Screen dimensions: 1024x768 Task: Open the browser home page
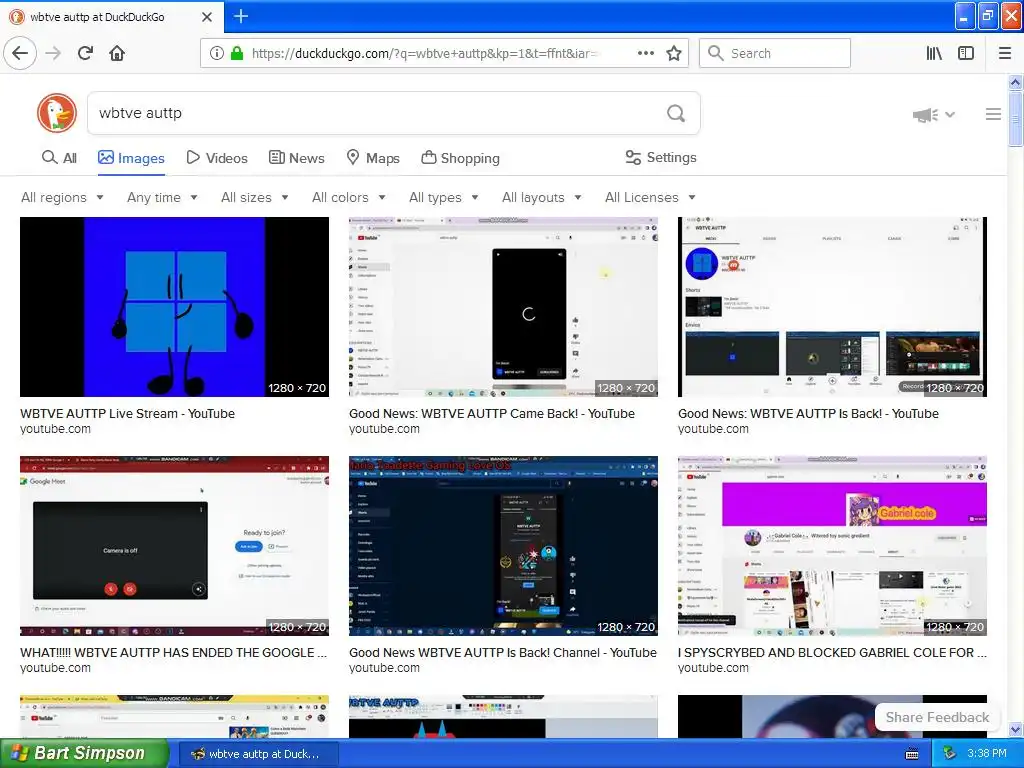[117, 53]
